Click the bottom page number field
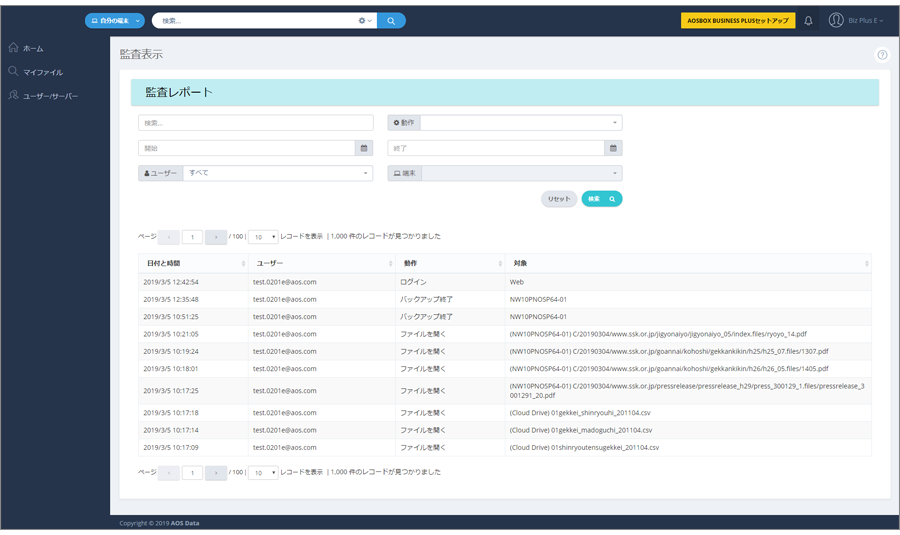This screenshot has width=900, height=535. click(192, 472)
